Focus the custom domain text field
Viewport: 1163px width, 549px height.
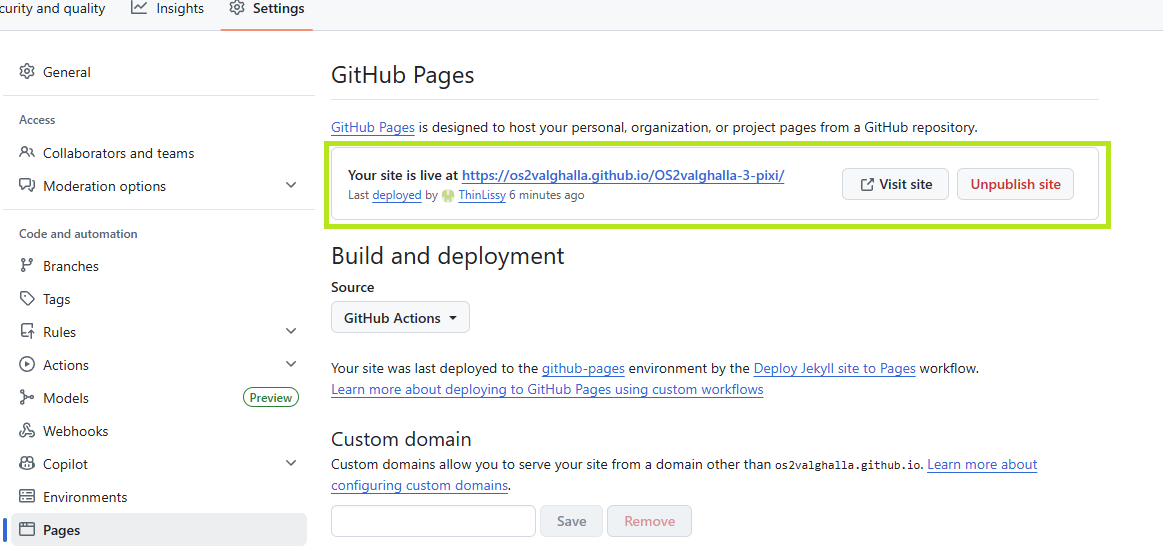pyautogui.click(x=433, y=521)
